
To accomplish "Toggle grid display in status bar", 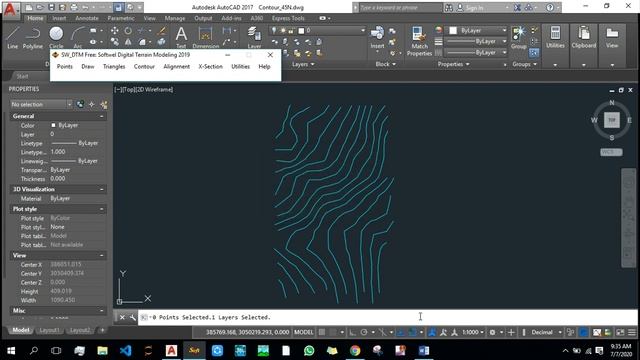I will [x=322, y=332].
